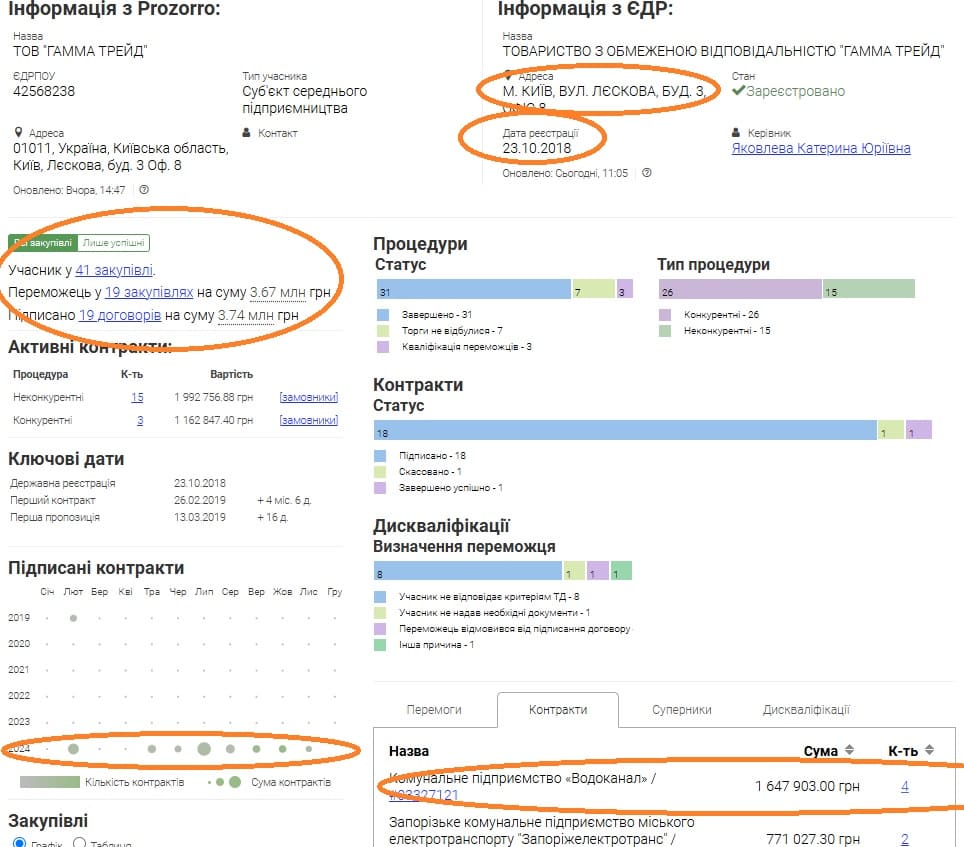Click the blue Завершено segment in Процедури bar
964x847 pixels.
472,290
